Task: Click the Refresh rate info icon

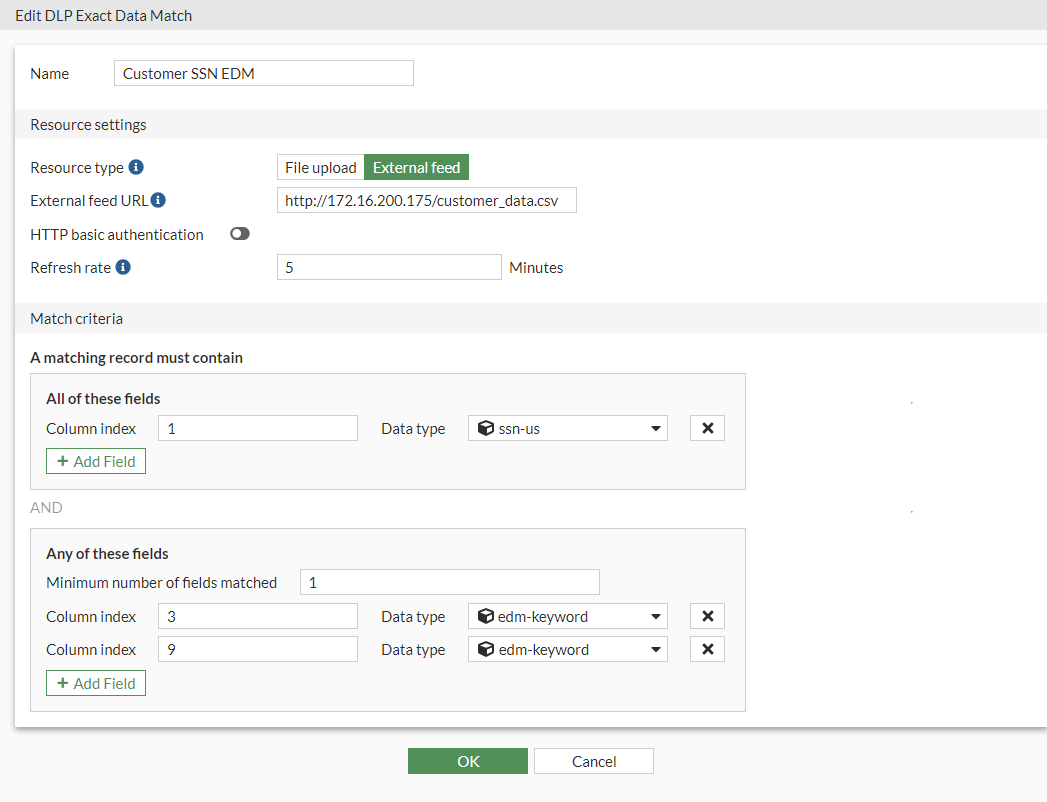Action: (122, 267)
